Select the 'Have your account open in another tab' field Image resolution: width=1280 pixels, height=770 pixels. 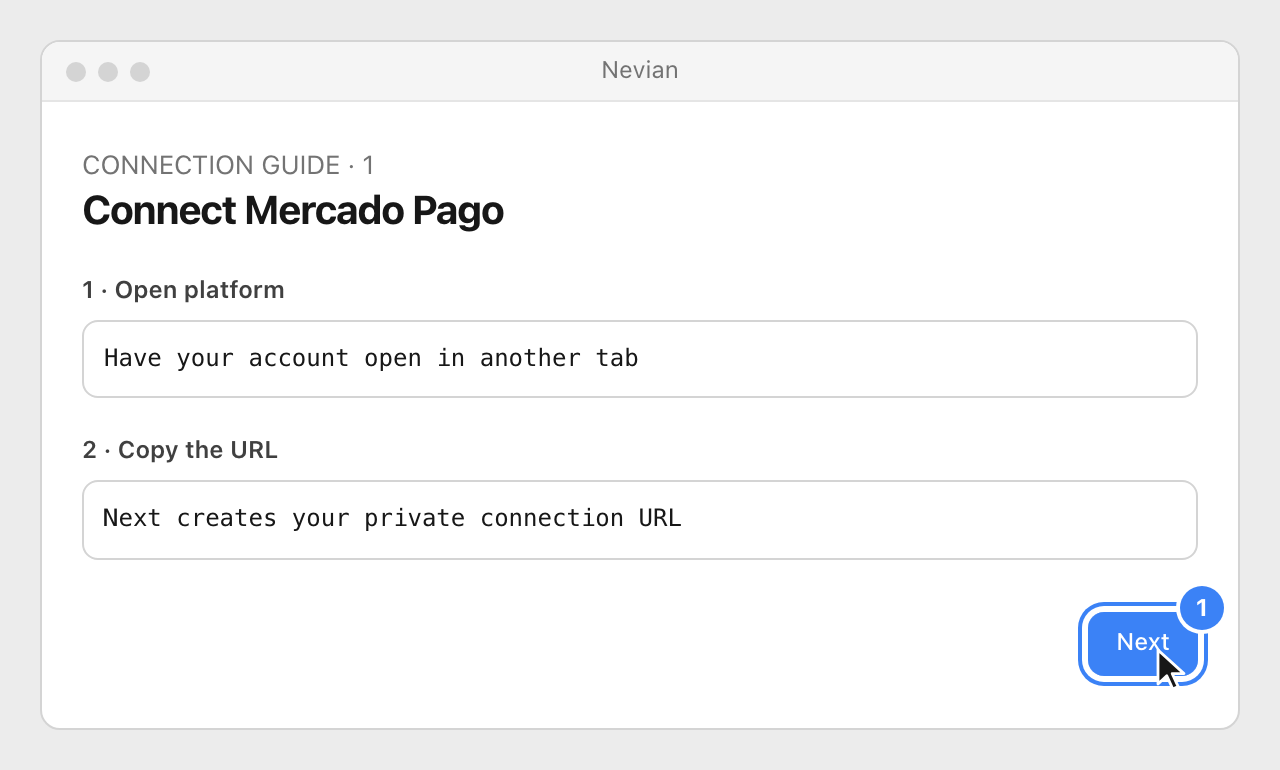click(640, 359)
